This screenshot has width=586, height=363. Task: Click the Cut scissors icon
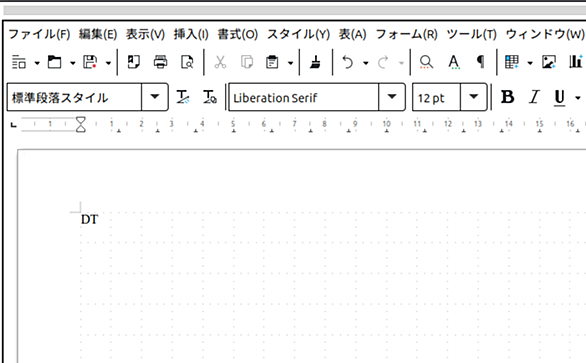click(x=220, y=62)
